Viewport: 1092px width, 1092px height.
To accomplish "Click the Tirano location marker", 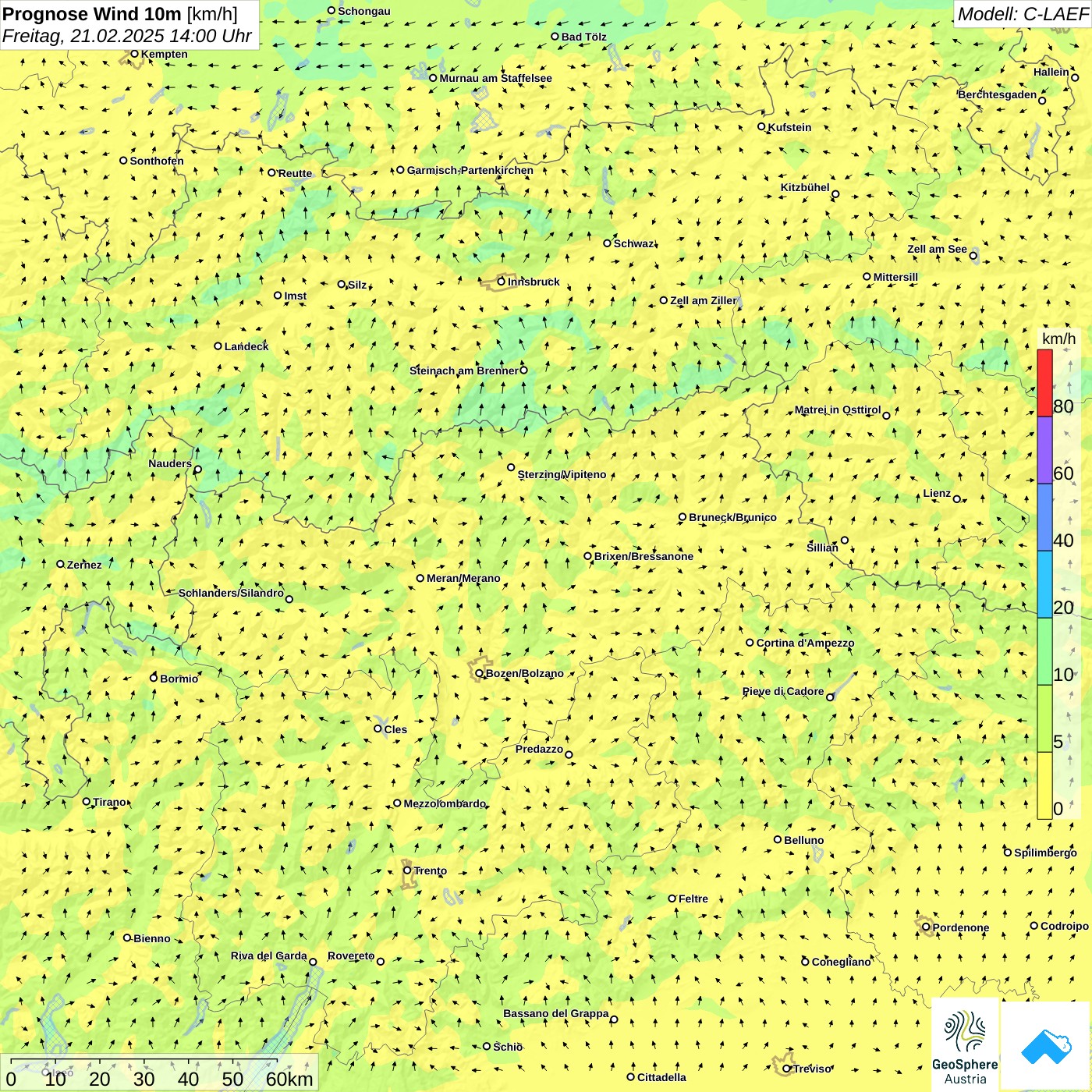I will pyautogui.click(x=87, y=801).
